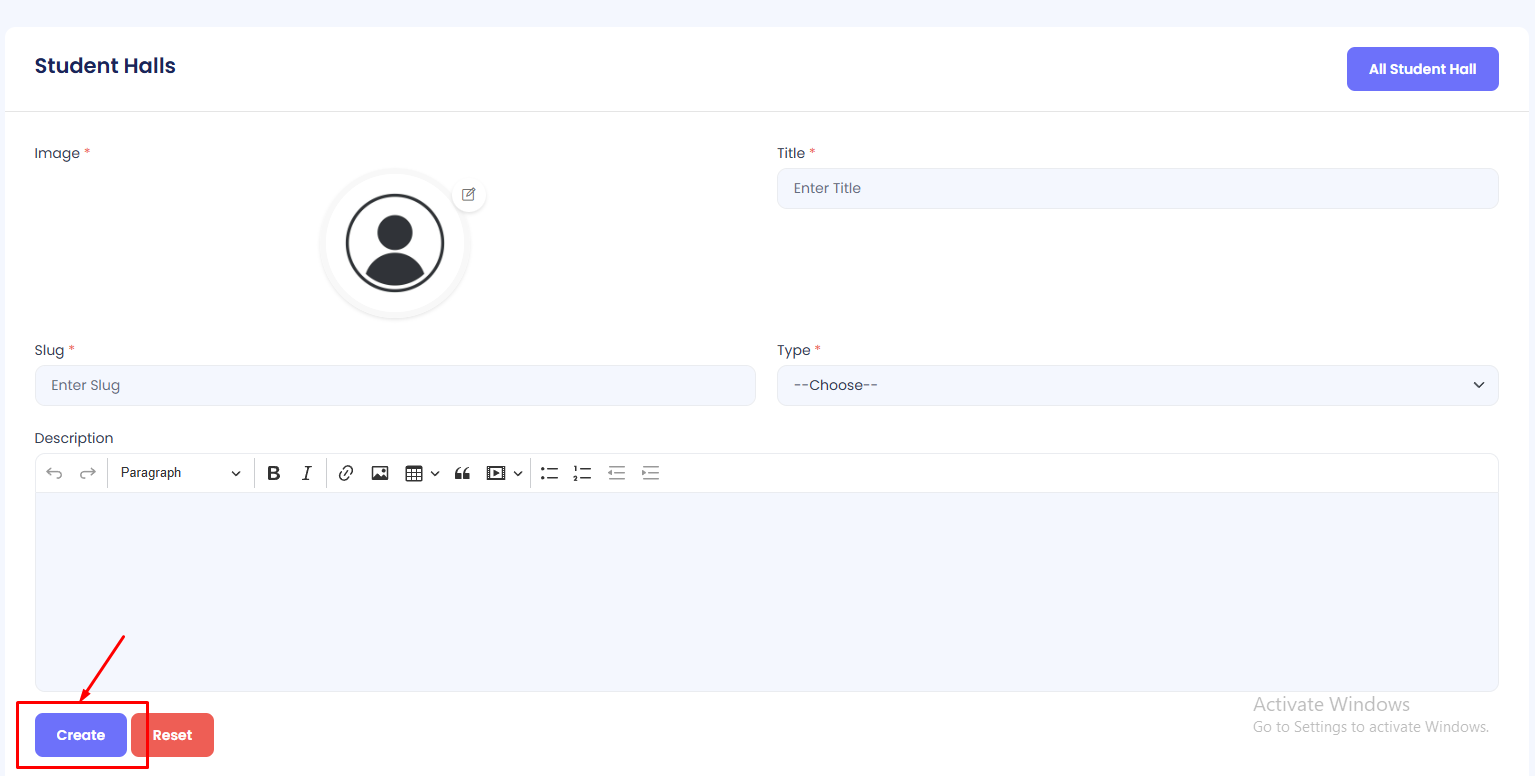Open the All Student Hall list
This screenshot has width=1535, height=776.
point(1422,69)
